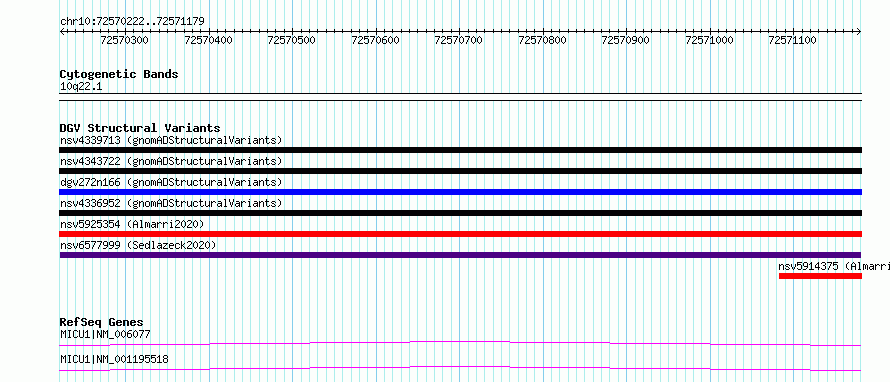Image resolution: width=890 pixels, height=382 pixels.
Task: Click the magenta MICU1|NM_006077 gene line
Action: pyautogui.click(x=460, y=343)
